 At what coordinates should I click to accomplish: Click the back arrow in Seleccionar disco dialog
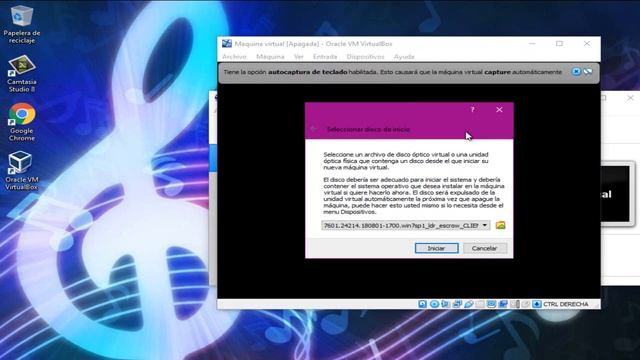[314, 129]
